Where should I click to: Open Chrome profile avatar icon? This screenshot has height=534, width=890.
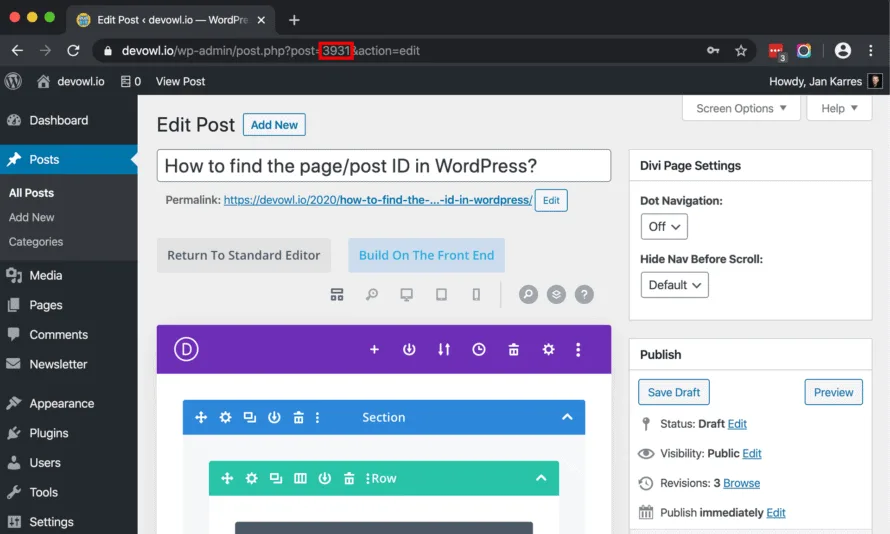tap(843, 51)
